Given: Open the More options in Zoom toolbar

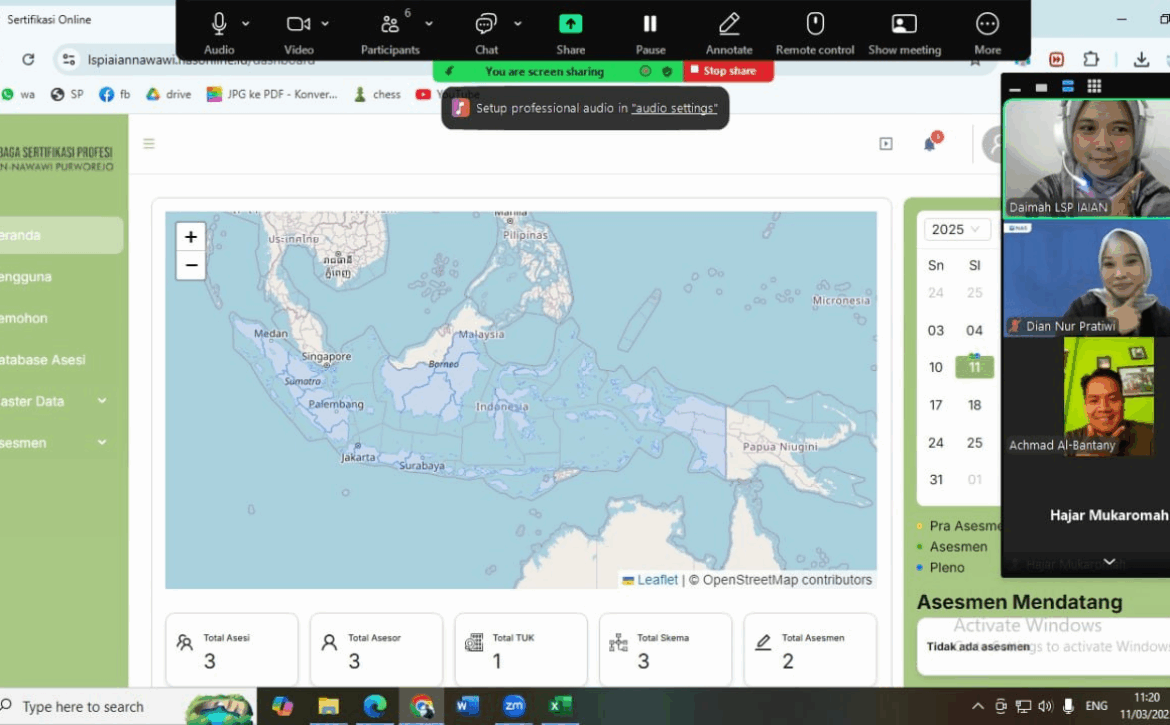Looking at the screenshot, I should (x=987, y=25).
